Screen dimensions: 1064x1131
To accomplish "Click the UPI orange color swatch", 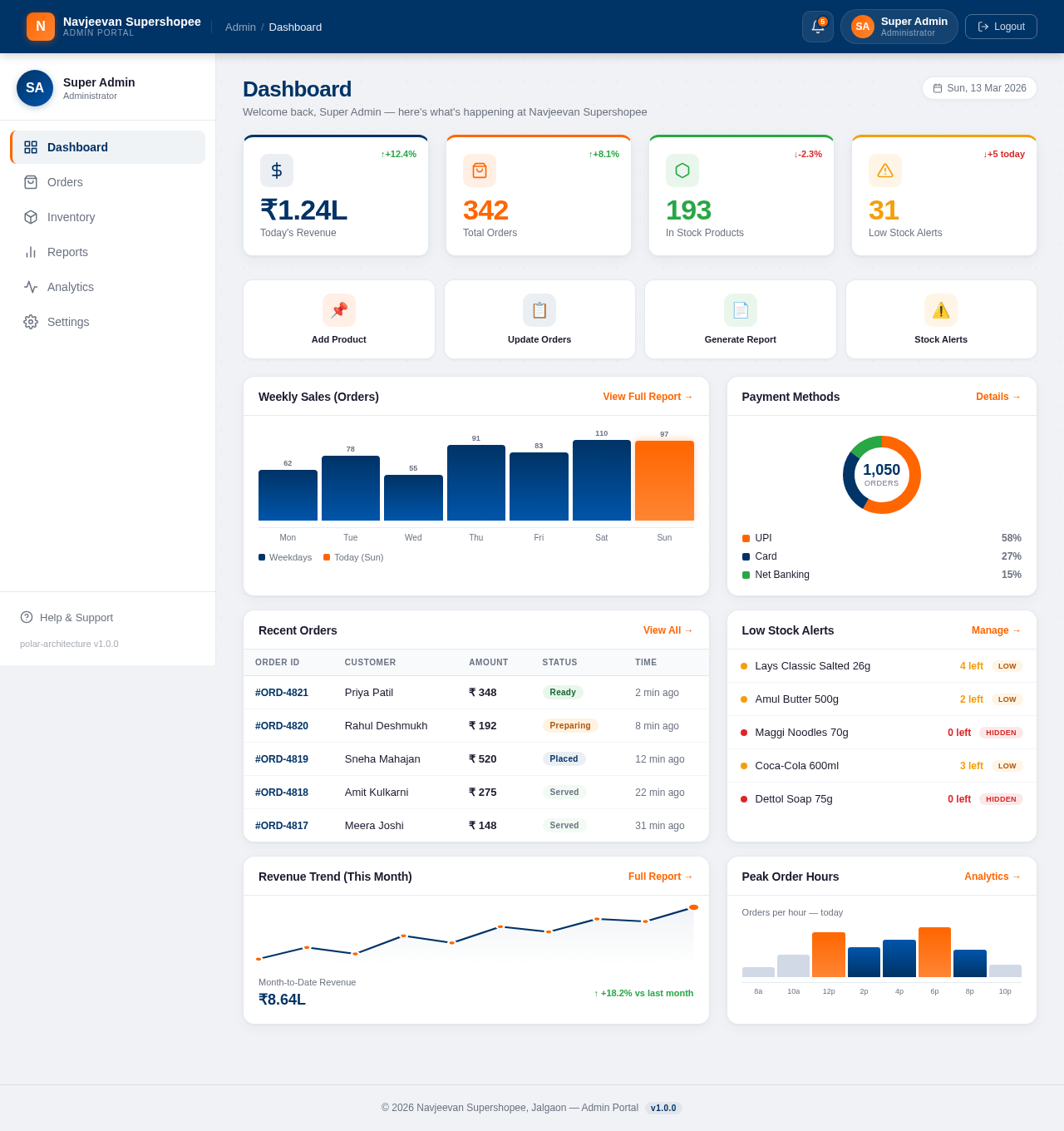I will 744,538.
